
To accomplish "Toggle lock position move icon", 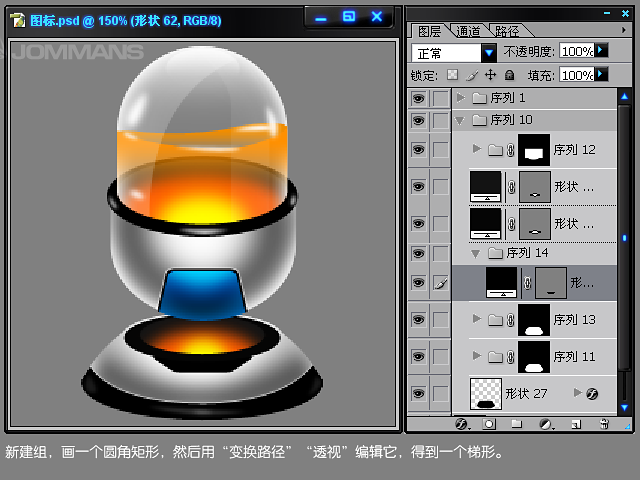I will point(490,75).
